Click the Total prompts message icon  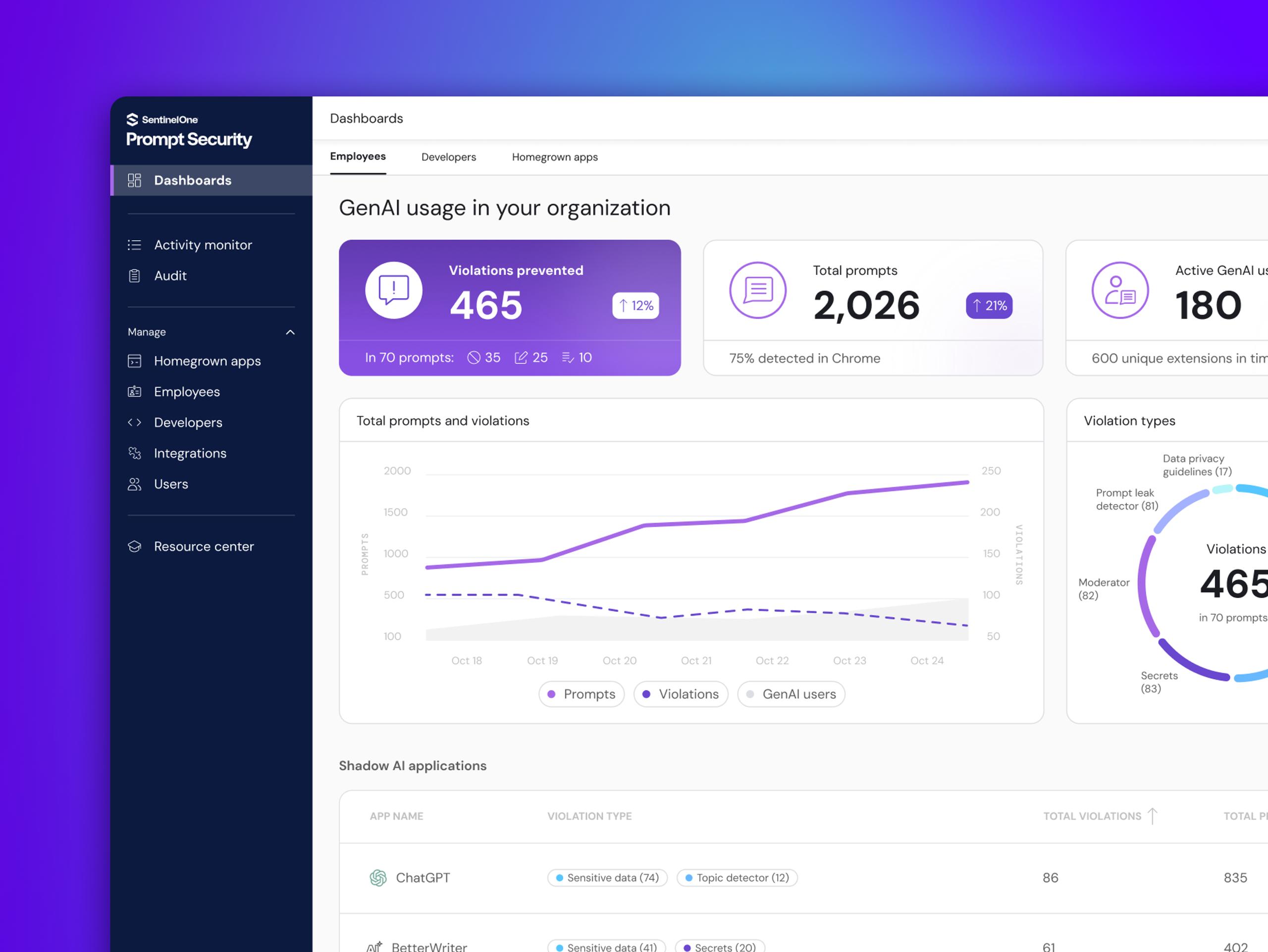(758, 290)
